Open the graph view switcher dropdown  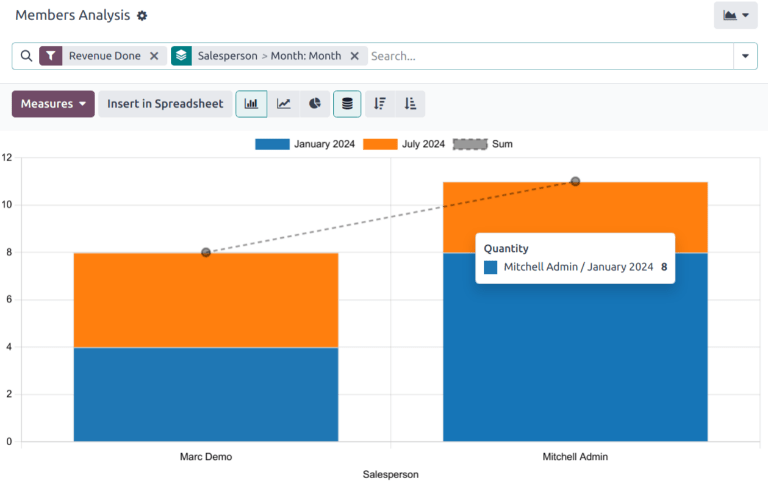tap(735, 16)
